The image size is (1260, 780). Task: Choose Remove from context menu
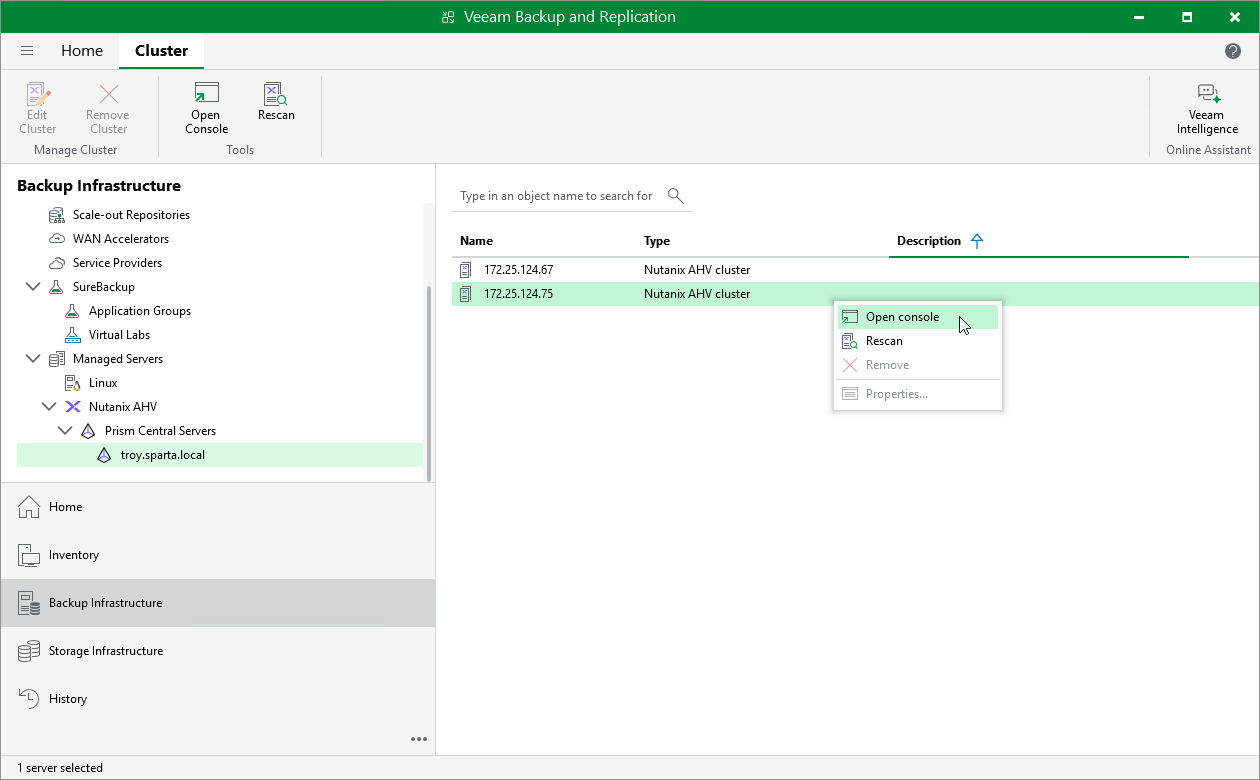pyautogui.click(x=918, y=365)
